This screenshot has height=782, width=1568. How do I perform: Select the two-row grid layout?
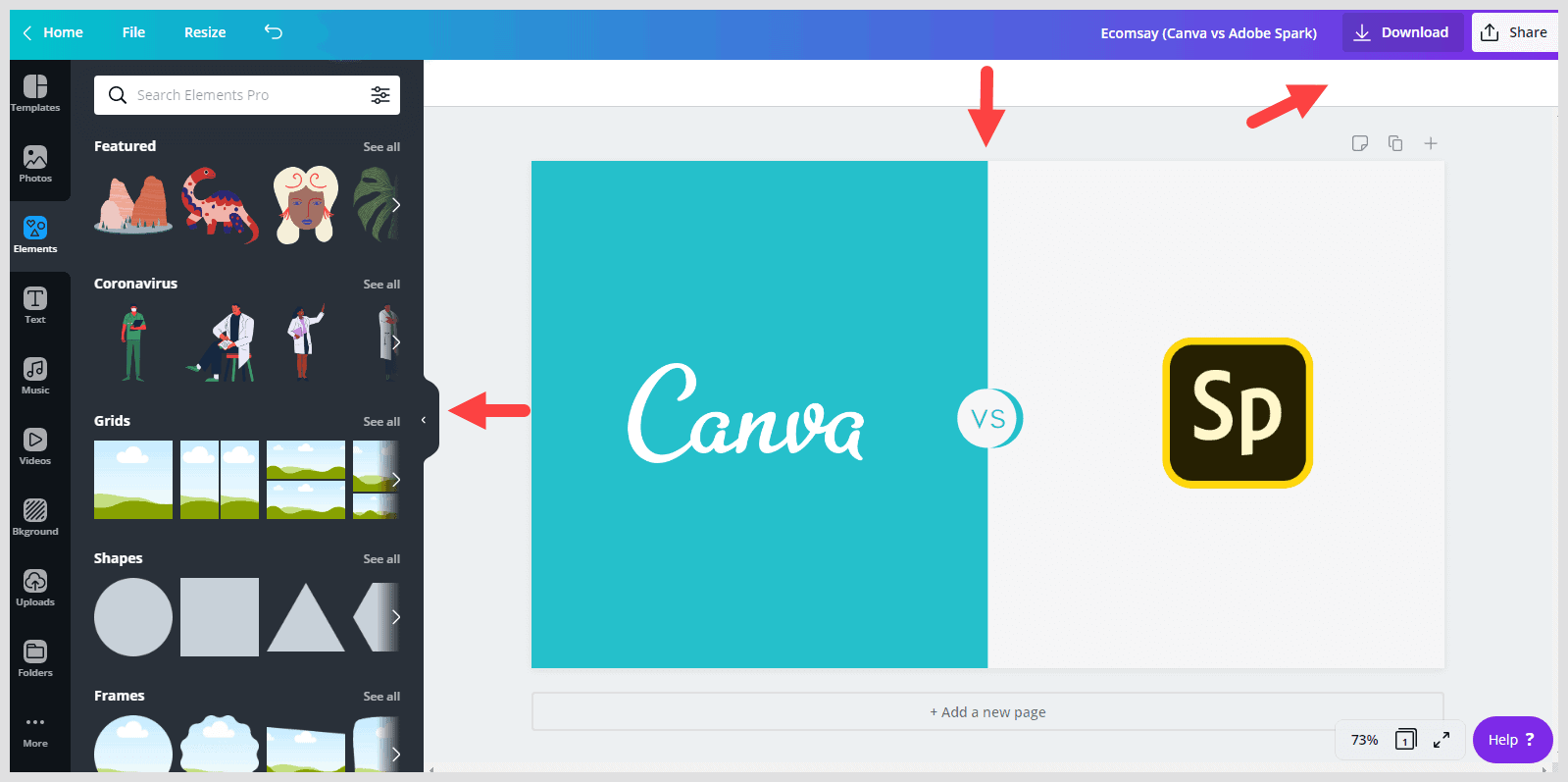306,480
